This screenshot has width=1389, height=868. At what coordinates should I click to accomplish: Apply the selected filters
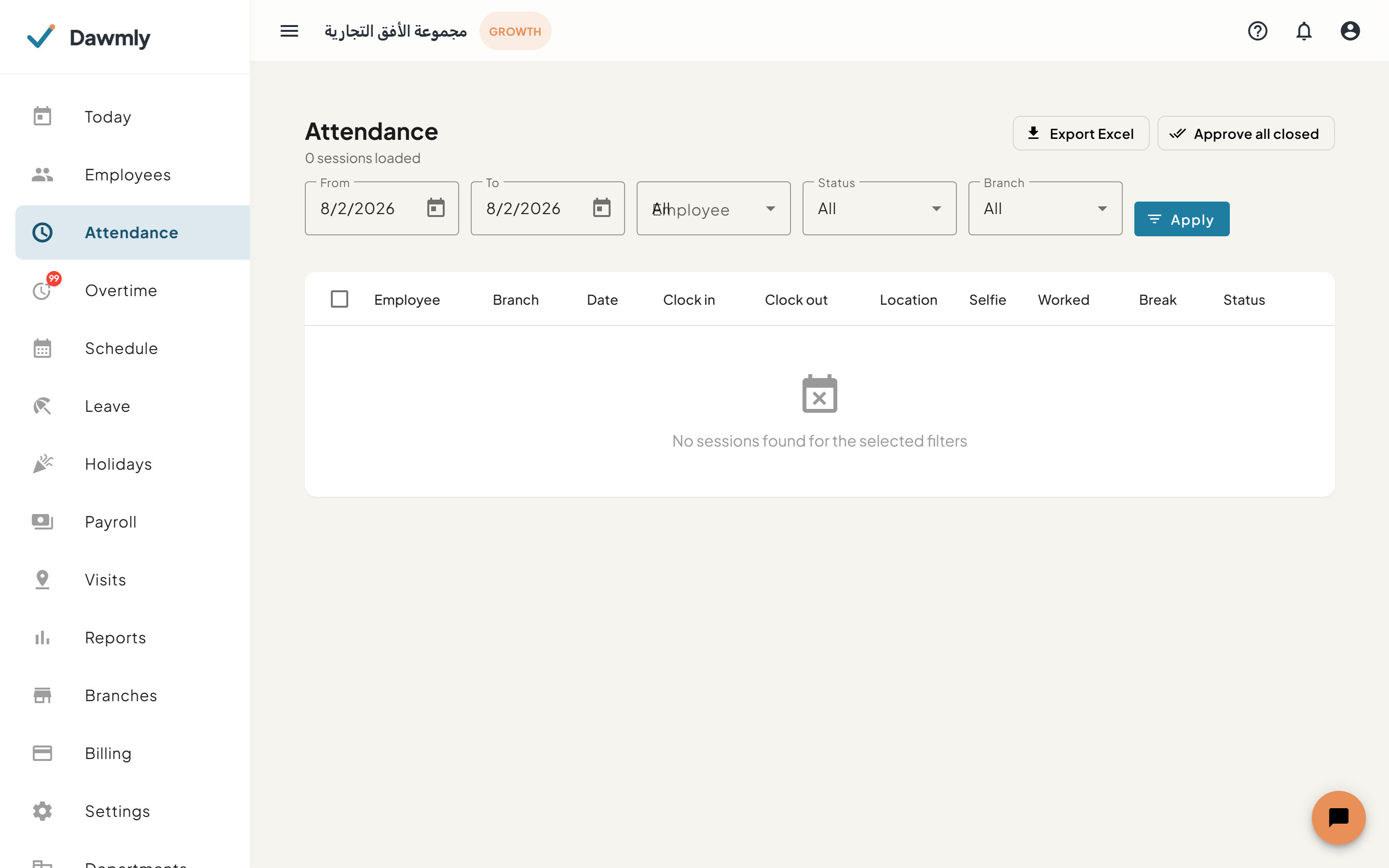[1182, 219]
